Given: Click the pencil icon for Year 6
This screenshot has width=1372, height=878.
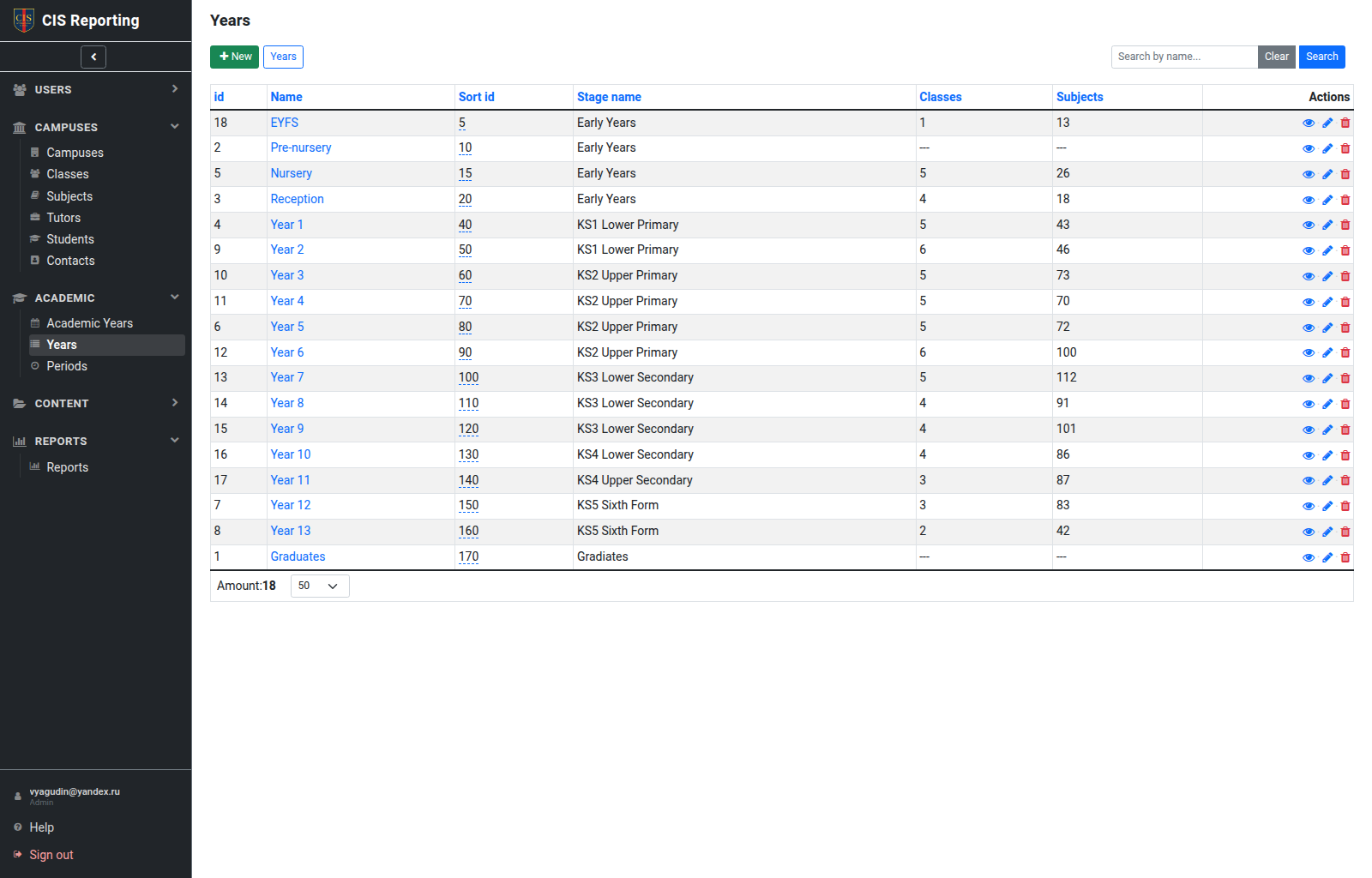Looking at the screenshot, I should point(1327,352).
